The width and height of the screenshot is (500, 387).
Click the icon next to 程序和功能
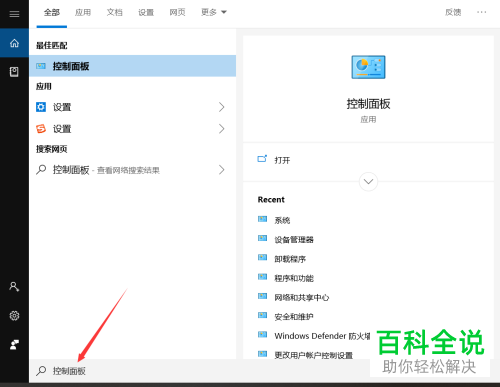[x=263, y=277]
